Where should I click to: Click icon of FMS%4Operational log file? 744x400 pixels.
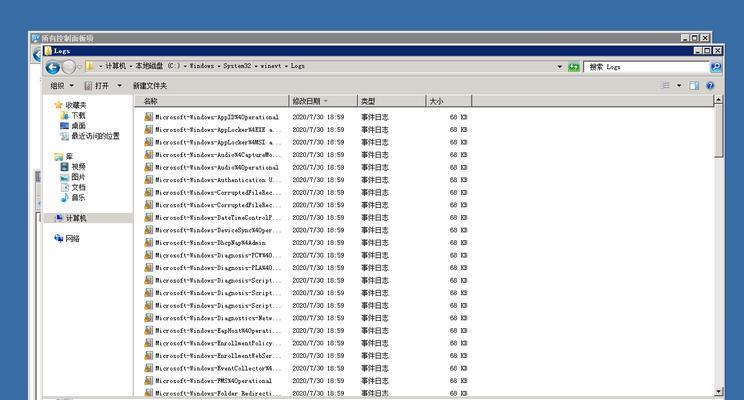coord(149,381)
